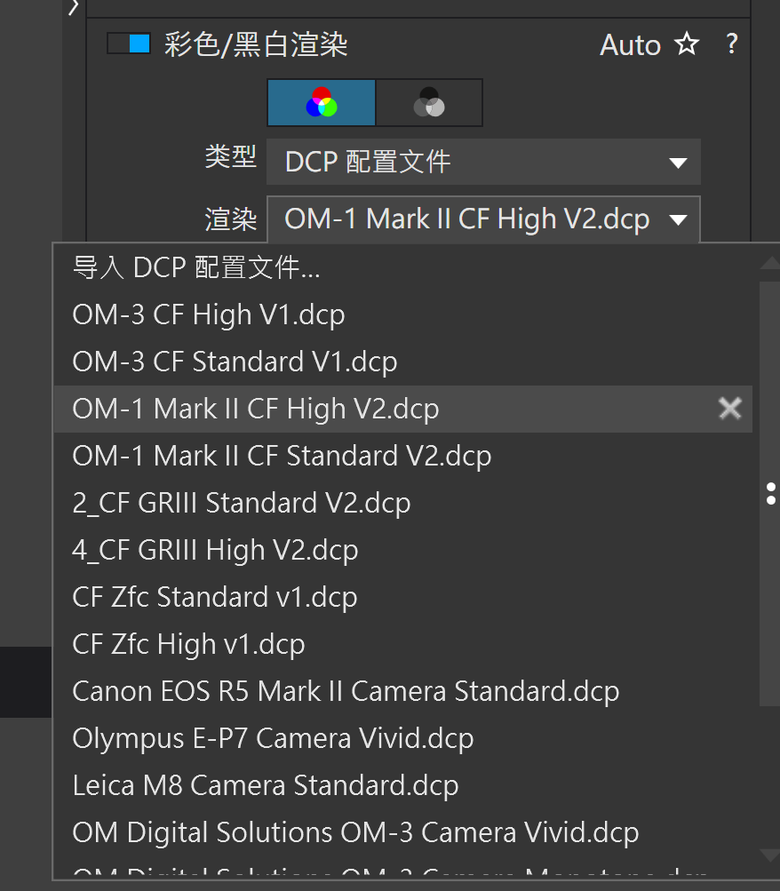Select the color rendering RGB icon
The width and height of the screenshot is (780, 891).
click(x=322, y=102)
